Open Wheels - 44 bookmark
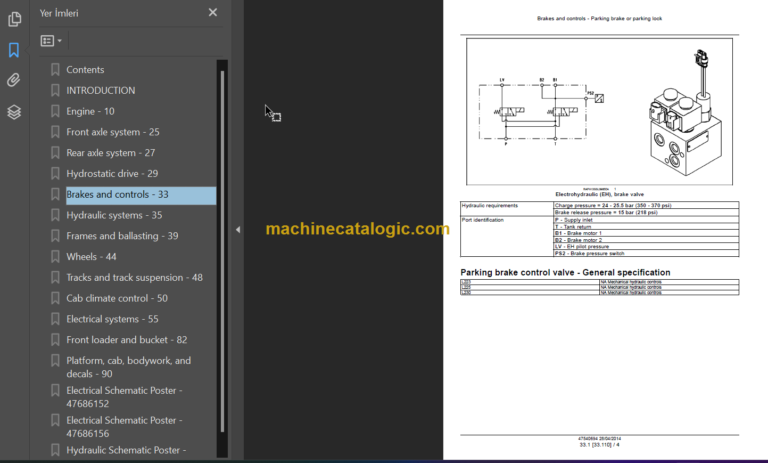Screen dimensions: 768x463 (x=91, y=257)
